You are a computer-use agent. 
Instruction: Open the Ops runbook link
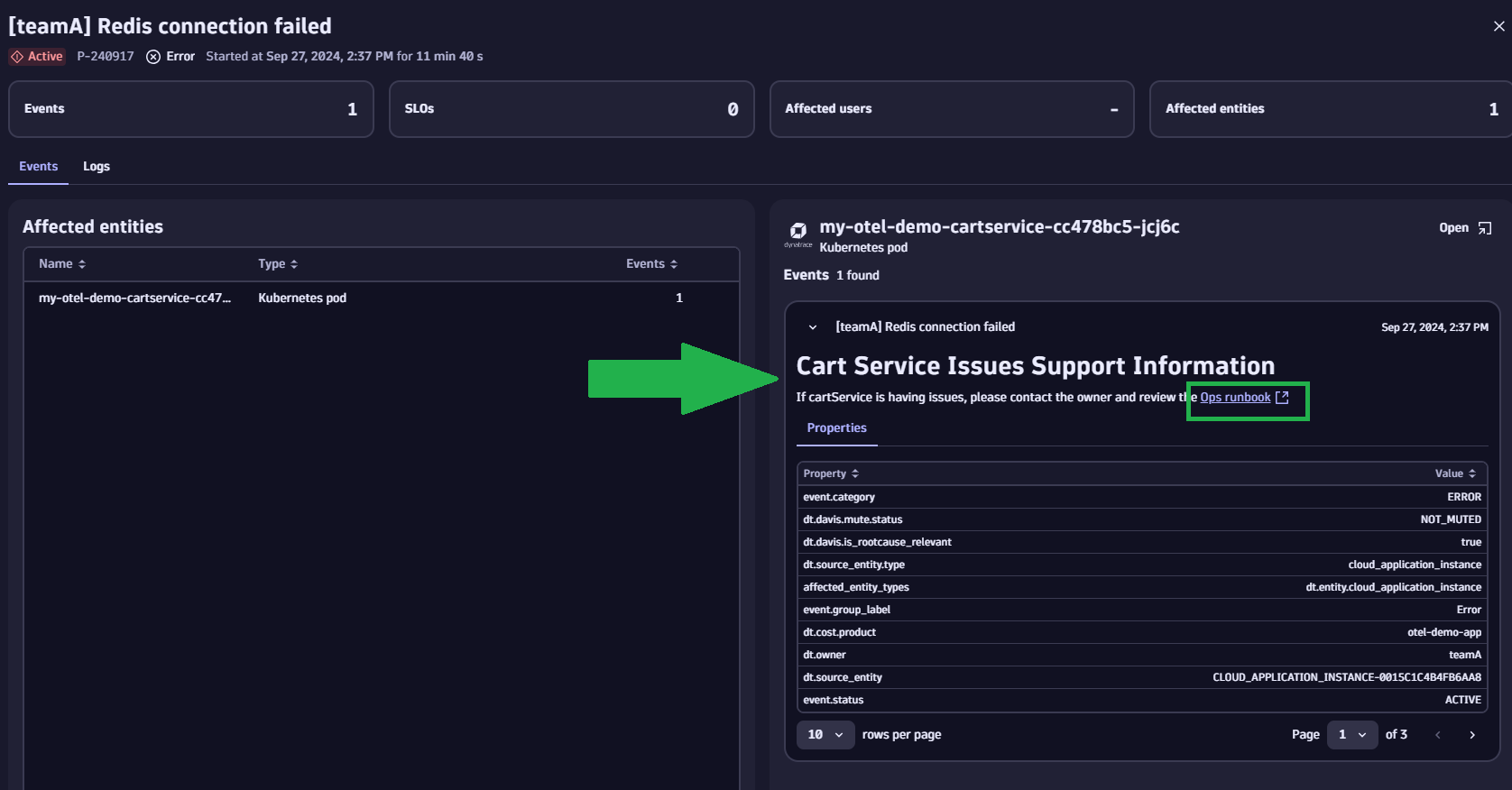1235,398
